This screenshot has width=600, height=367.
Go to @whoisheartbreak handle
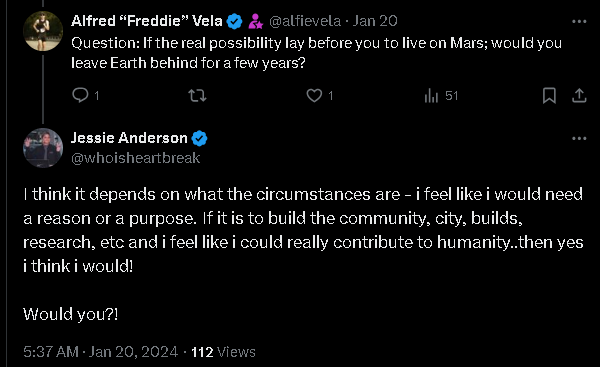click(x=135, y=158)
